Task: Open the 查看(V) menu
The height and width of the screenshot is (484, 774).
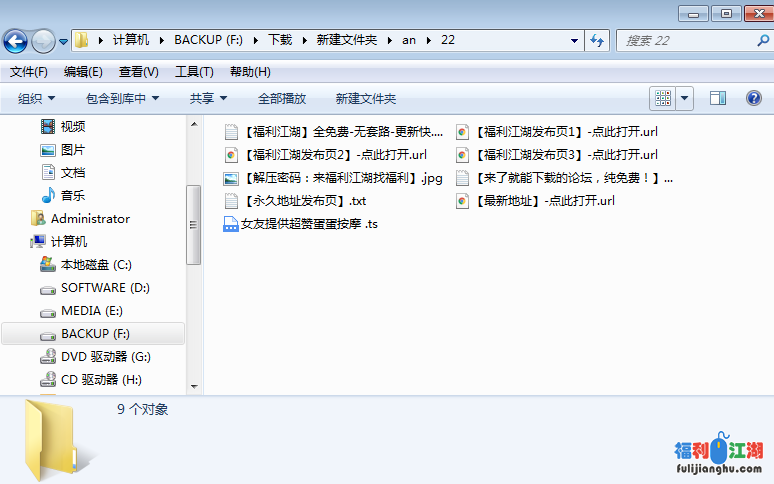Action: click(x=138, y=72)
